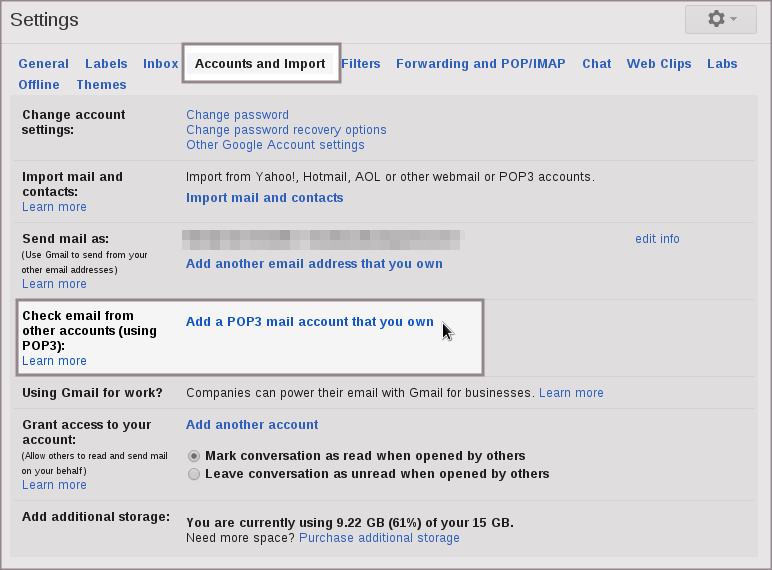Click Add another account link
The width and height of the screenshot is (772, 570).
(252, 425)
